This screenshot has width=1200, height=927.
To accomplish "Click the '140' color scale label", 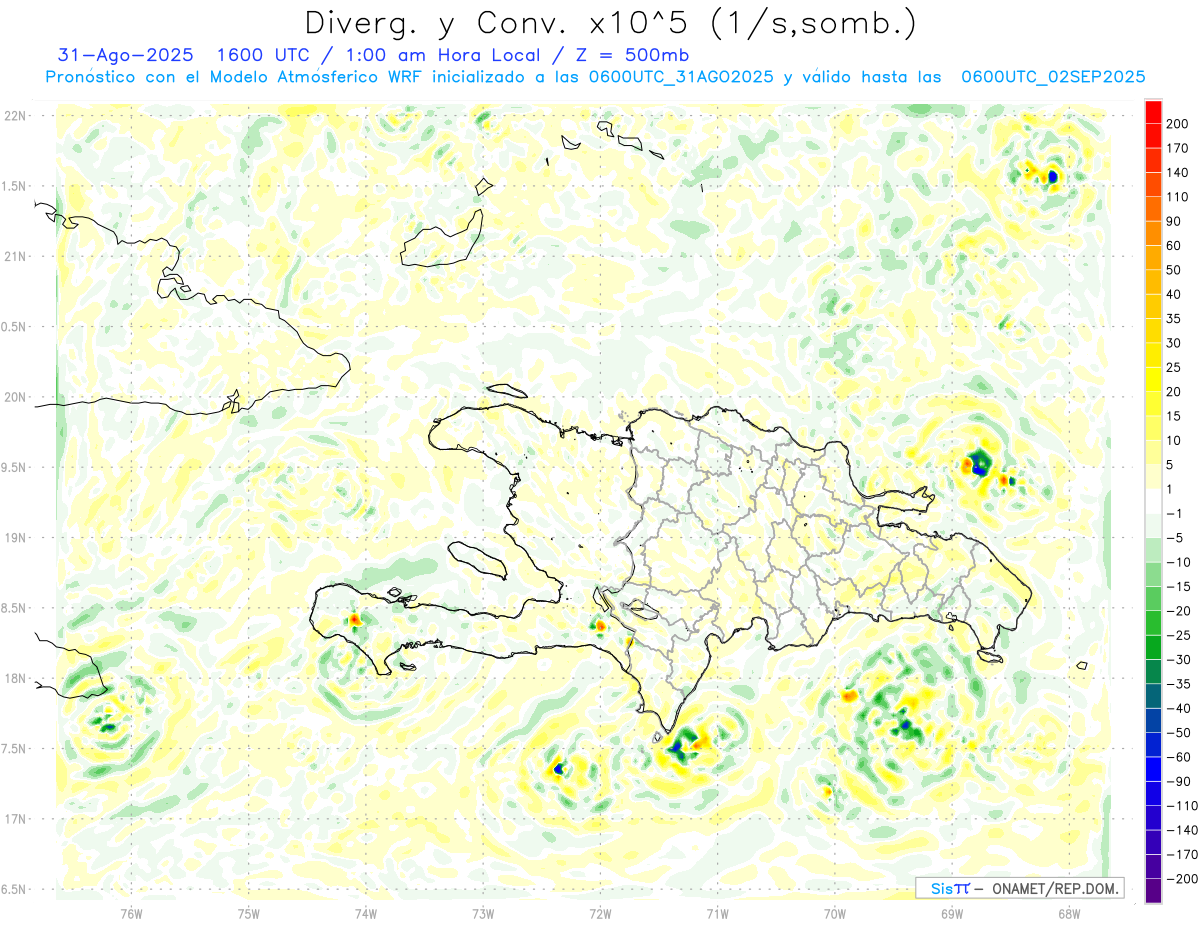I will coord(1177,172).
